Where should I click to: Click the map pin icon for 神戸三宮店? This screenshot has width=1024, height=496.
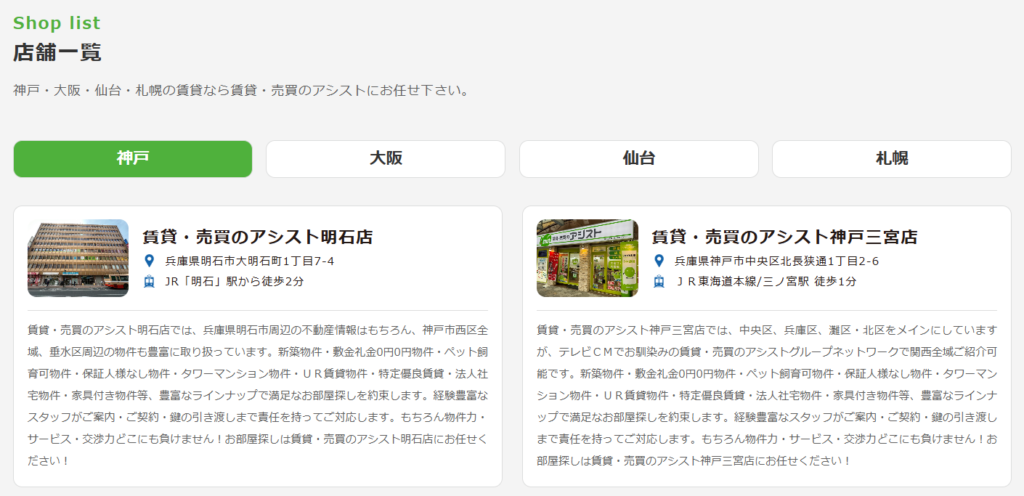click(659, 261)
